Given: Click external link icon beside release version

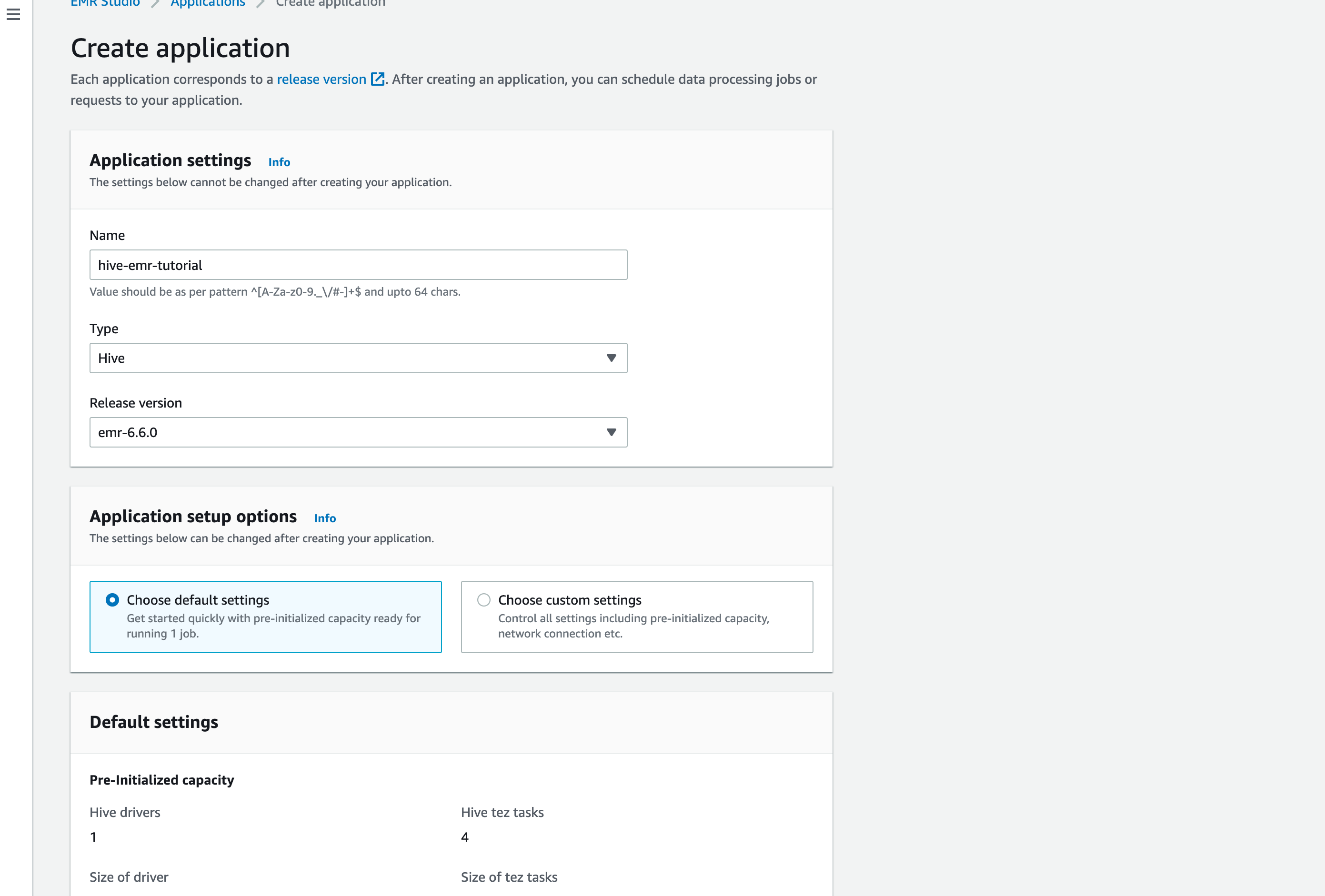Looking at the screenshot, I should [x=377, y=79].
